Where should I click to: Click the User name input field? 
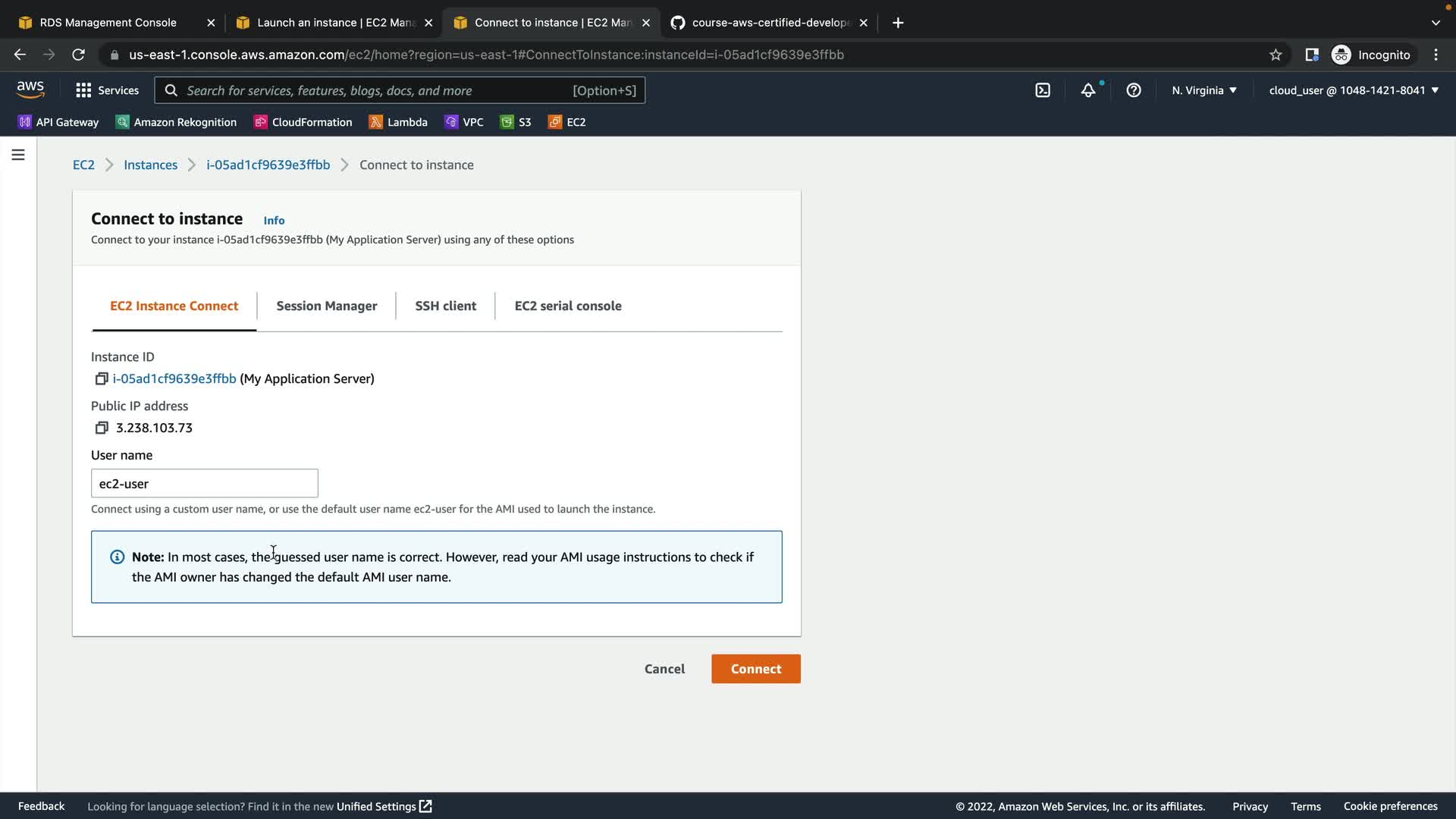click(204, 483)
